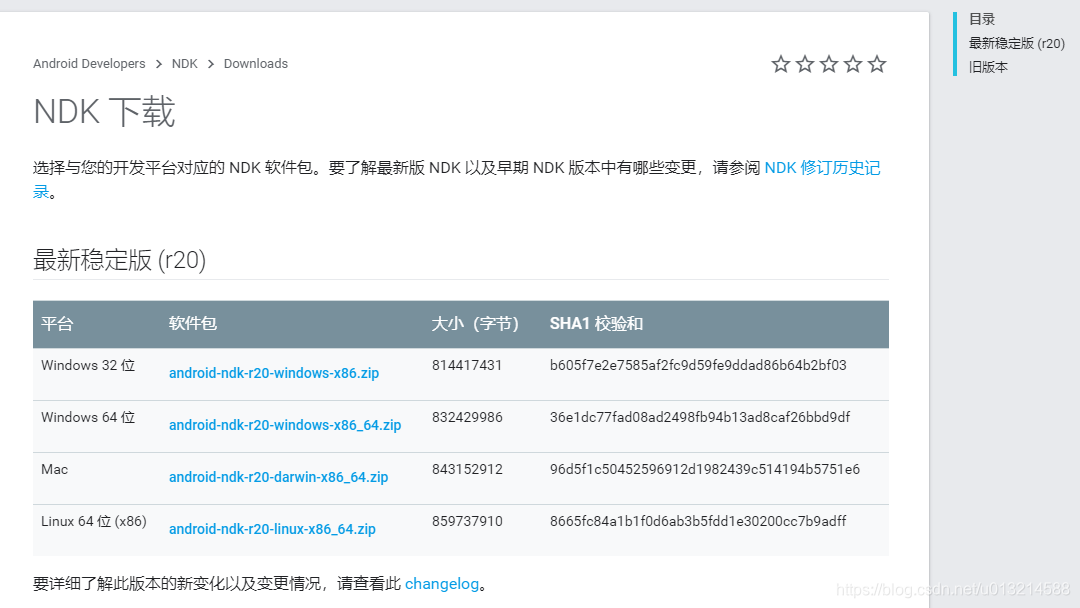The height and width of the screenshot is (608, 1080).
Task: Select checksum starting b605f7e2e7585
Action: [x=698, y=366]
